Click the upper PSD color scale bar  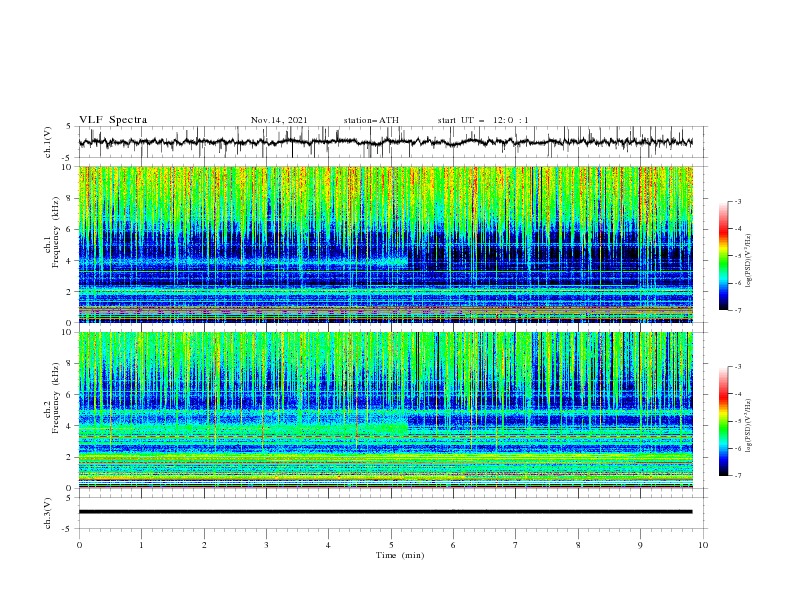723,256
